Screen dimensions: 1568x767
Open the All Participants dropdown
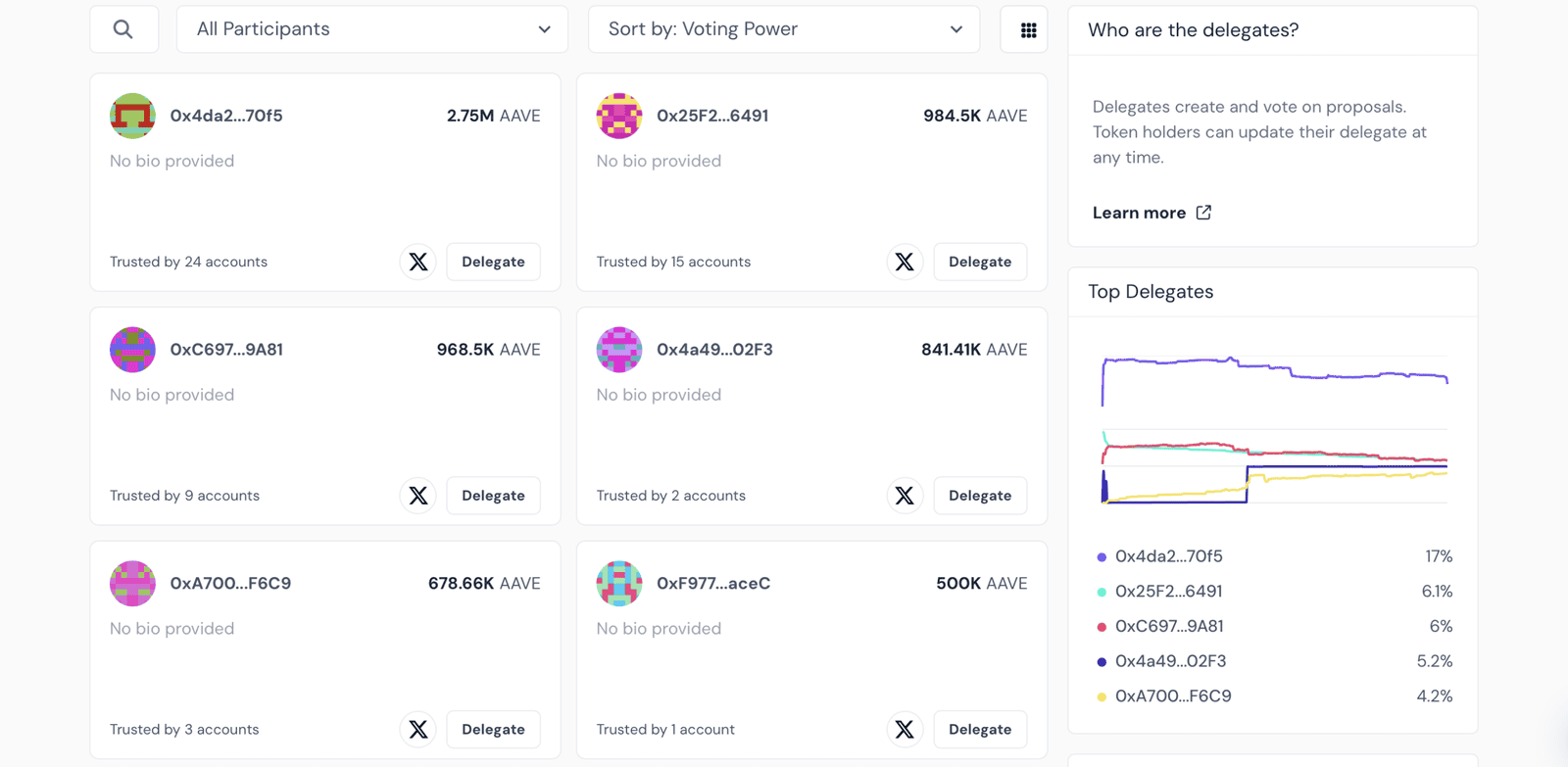pyautogui.click(x=372, y=29)
